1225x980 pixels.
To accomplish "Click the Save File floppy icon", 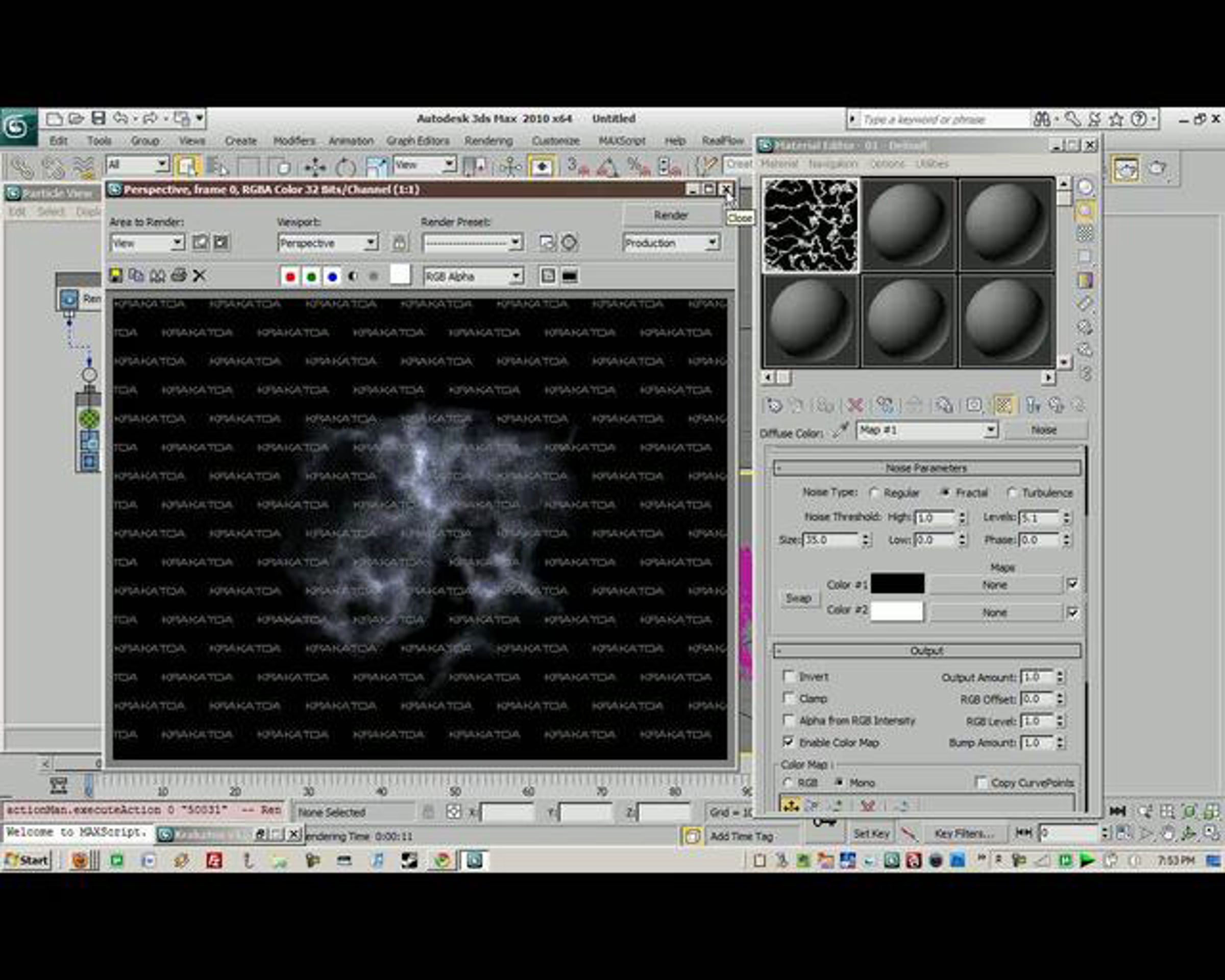I will coord(99,118).
